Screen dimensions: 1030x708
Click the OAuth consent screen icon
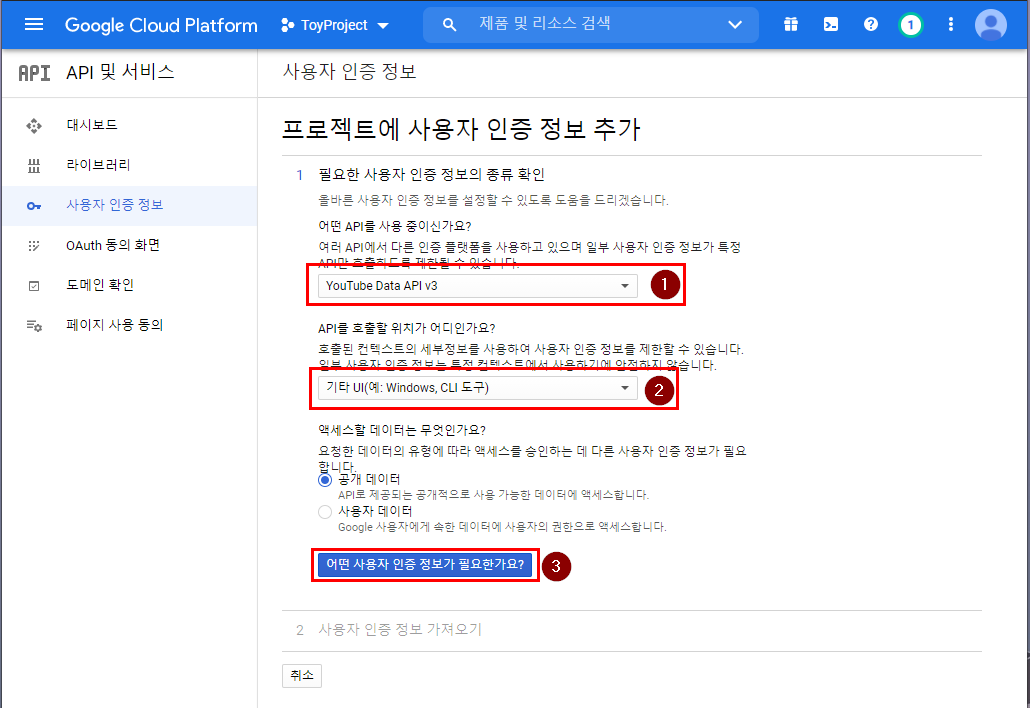point(34,246)
